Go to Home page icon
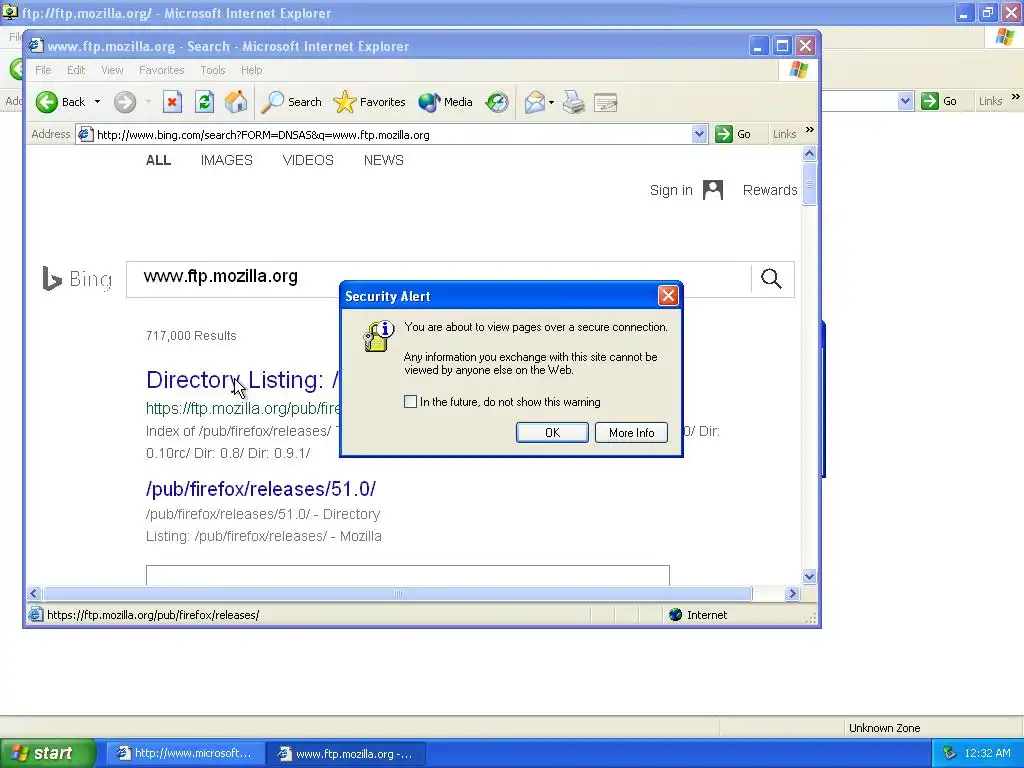 [x=236, y=102]
